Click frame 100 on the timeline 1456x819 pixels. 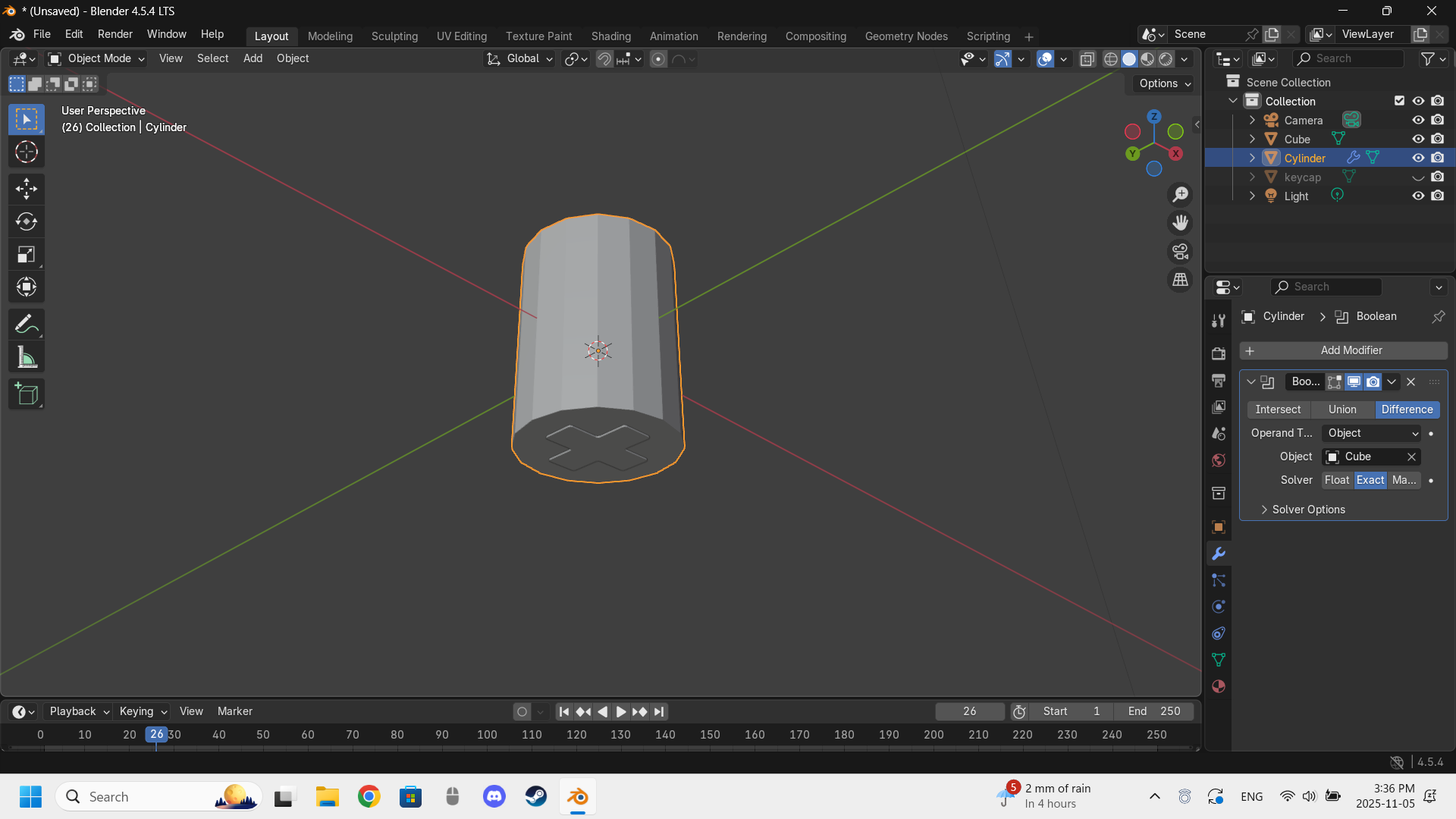click(487, 735)
